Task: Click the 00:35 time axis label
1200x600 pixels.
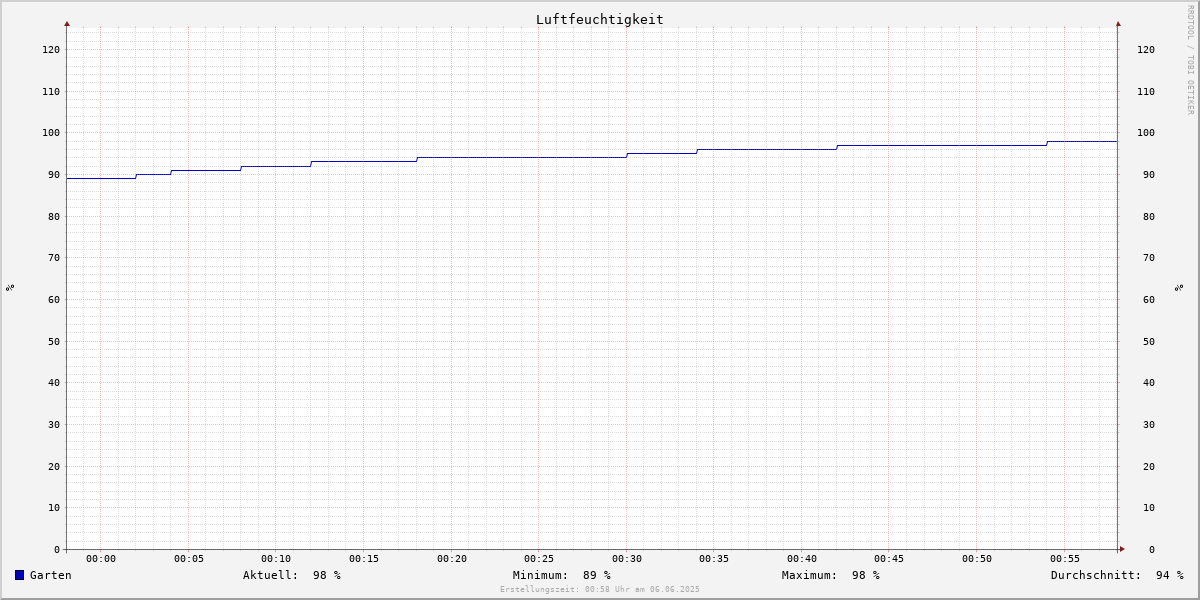Action: click(714, 559)
